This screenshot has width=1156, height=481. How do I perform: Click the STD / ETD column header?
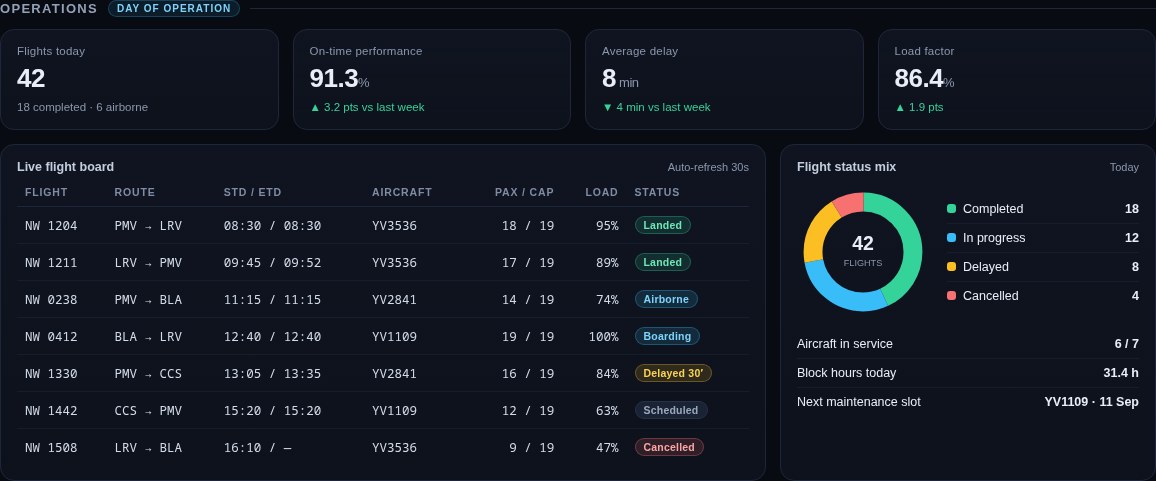(x=252, y=193)
